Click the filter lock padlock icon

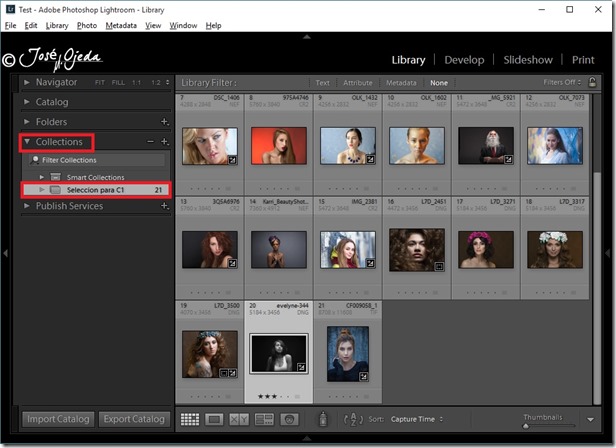pos(592,83)
